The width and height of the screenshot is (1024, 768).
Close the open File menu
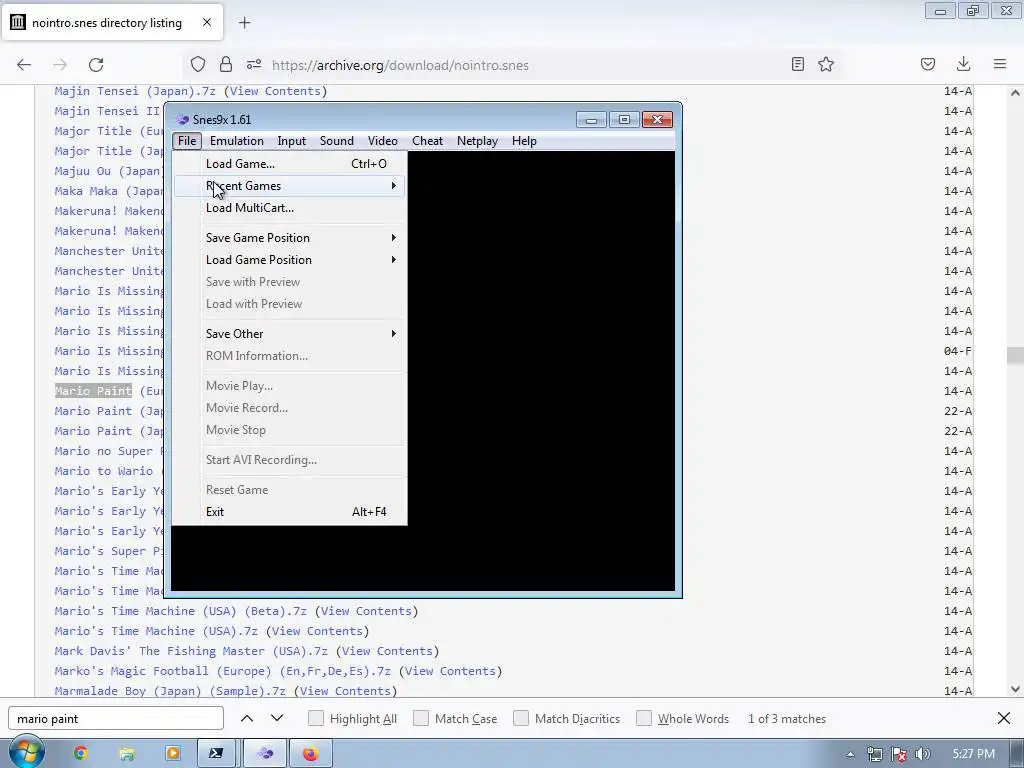coord(187,141)
